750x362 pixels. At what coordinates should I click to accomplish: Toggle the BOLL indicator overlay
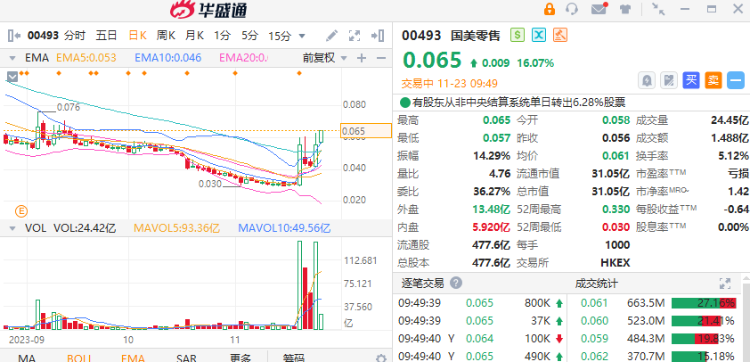(79, 358)
